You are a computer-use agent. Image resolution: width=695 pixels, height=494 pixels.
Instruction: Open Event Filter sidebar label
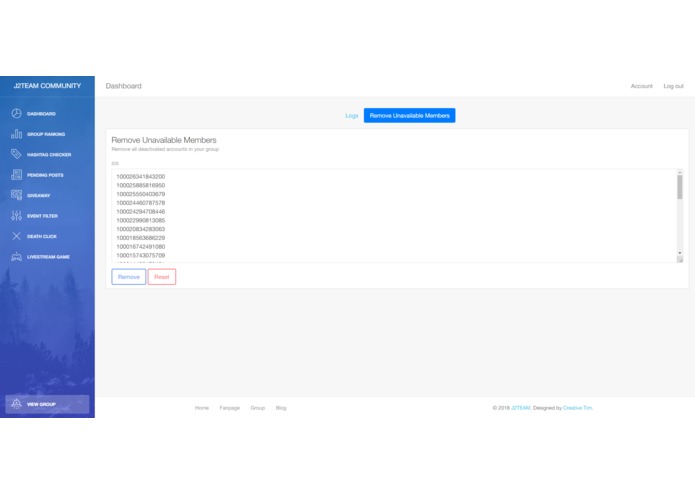click(43, 216)
